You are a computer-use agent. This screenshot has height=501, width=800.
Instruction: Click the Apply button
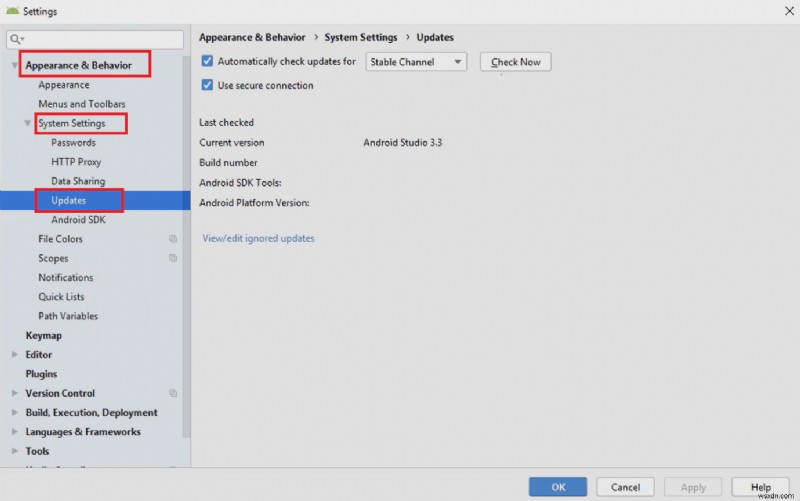coord(693,487)
